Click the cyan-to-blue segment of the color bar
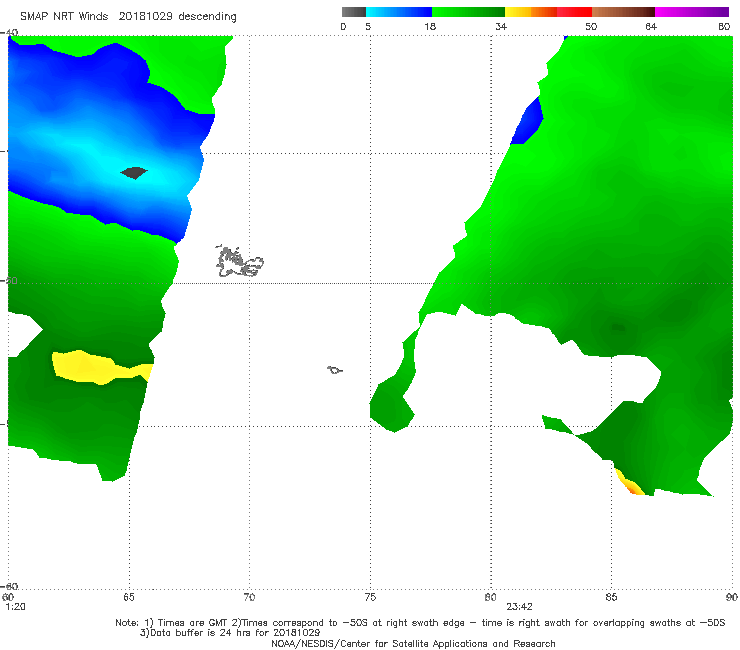 399,12
